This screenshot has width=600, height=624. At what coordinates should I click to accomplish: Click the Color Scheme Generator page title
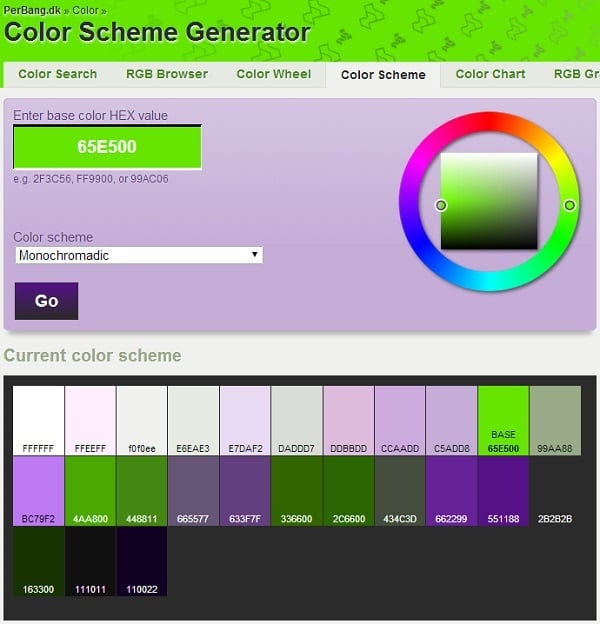[157, 32]
